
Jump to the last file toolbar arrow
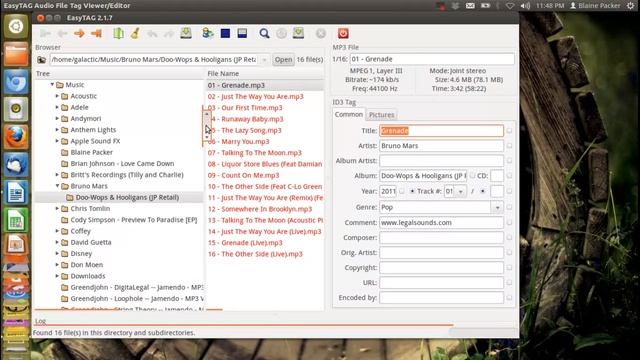[96, 33]
